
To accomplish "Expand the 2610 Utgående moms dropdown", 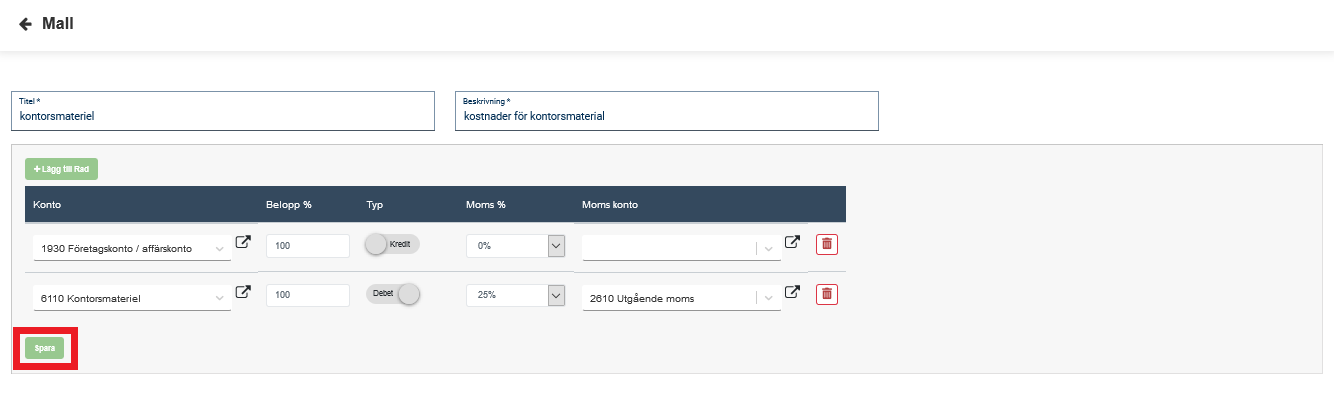I will (769, 298).
